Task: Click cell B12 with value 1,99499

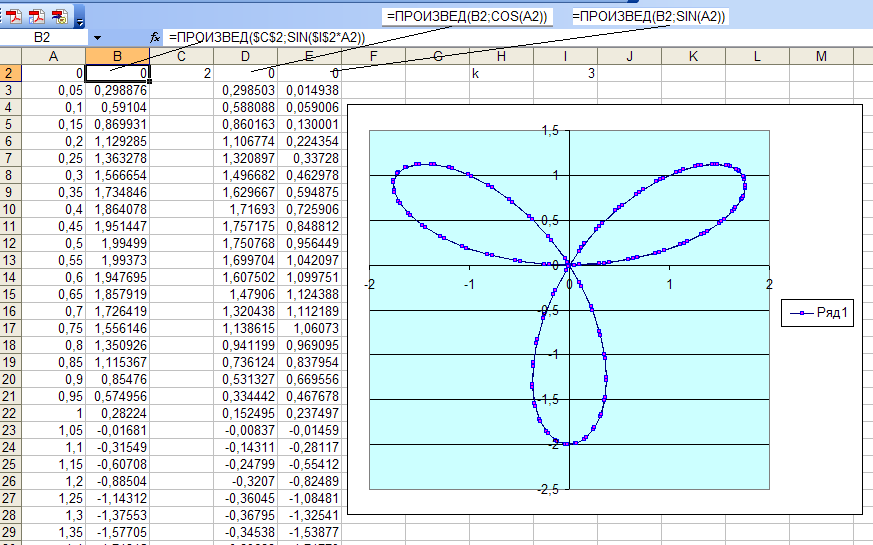Action: pyautogui.click(x=117, y=243)
